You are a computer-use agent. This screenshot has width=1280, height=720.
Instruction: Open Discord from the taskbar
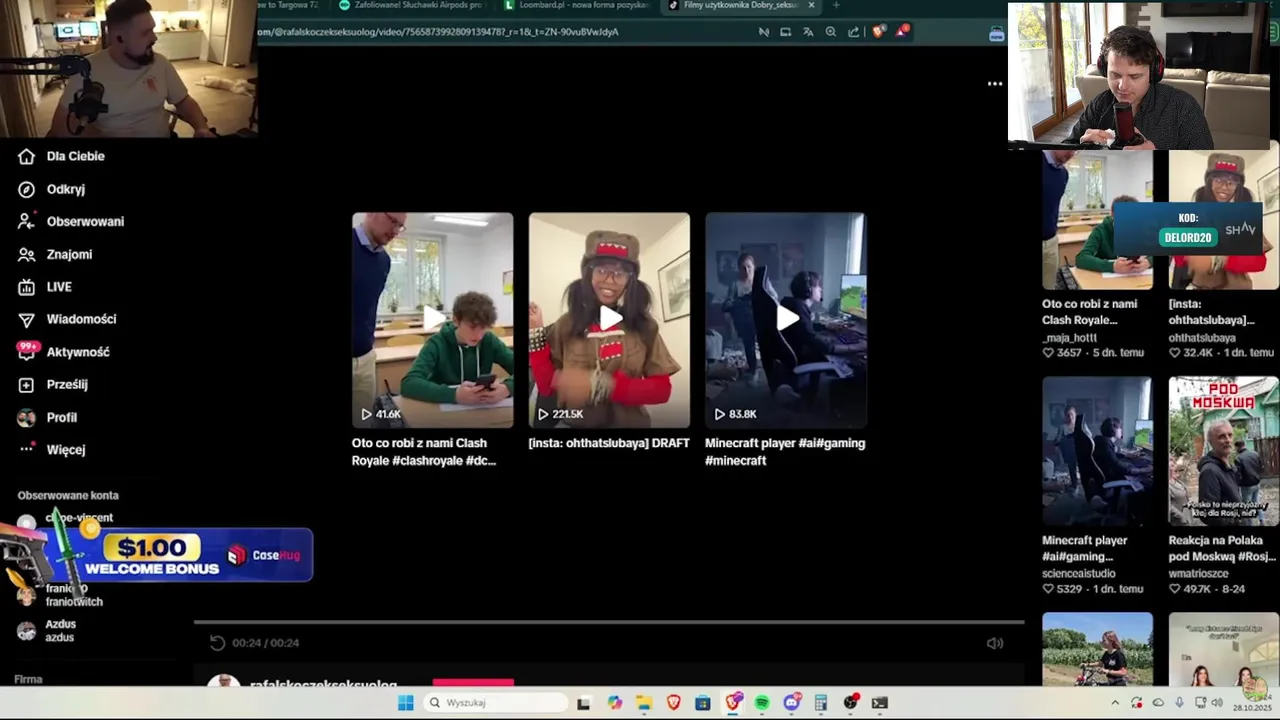click(792, 703)
